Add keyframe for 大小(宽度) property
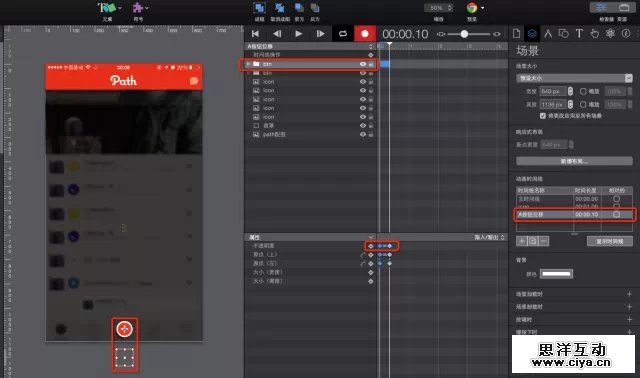640x378 pixels. (371, 272)
